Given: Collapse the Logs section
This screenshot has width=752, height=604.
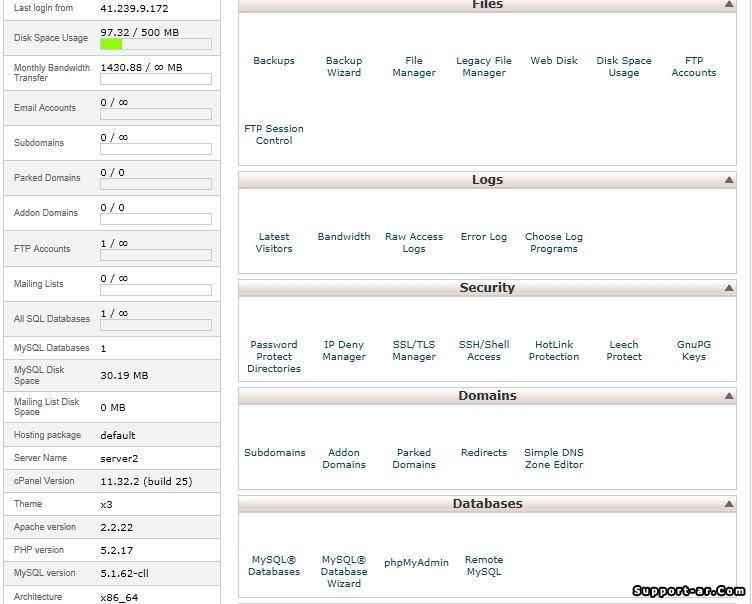Looking at the screenshot, I should [728, 181].
